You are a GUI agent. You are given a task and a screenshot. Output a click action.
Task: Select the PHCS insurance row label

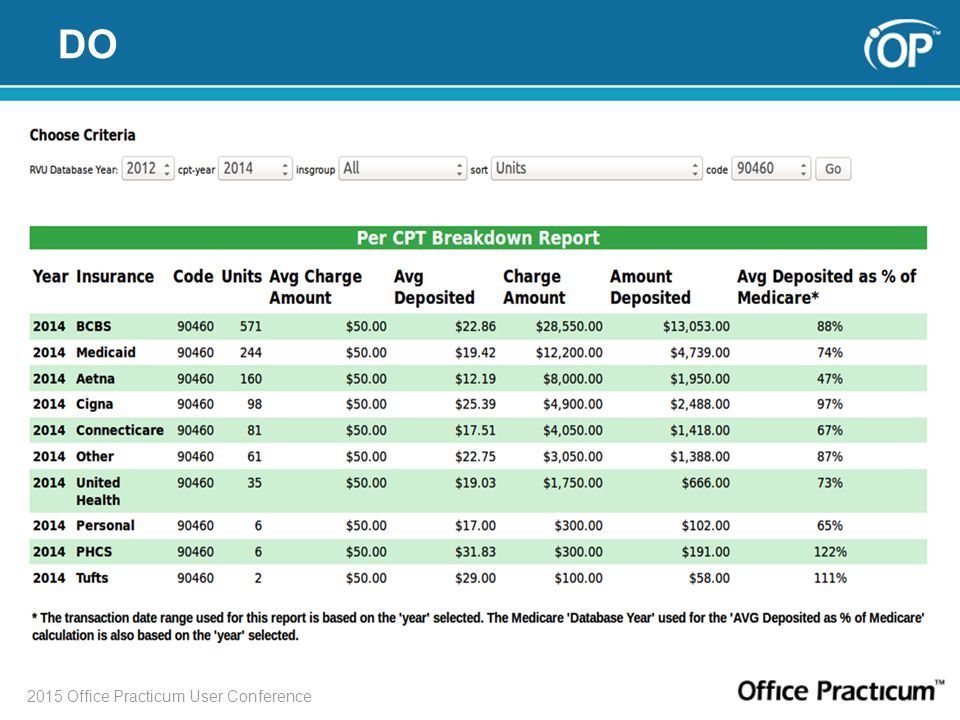tap(94, 552)
